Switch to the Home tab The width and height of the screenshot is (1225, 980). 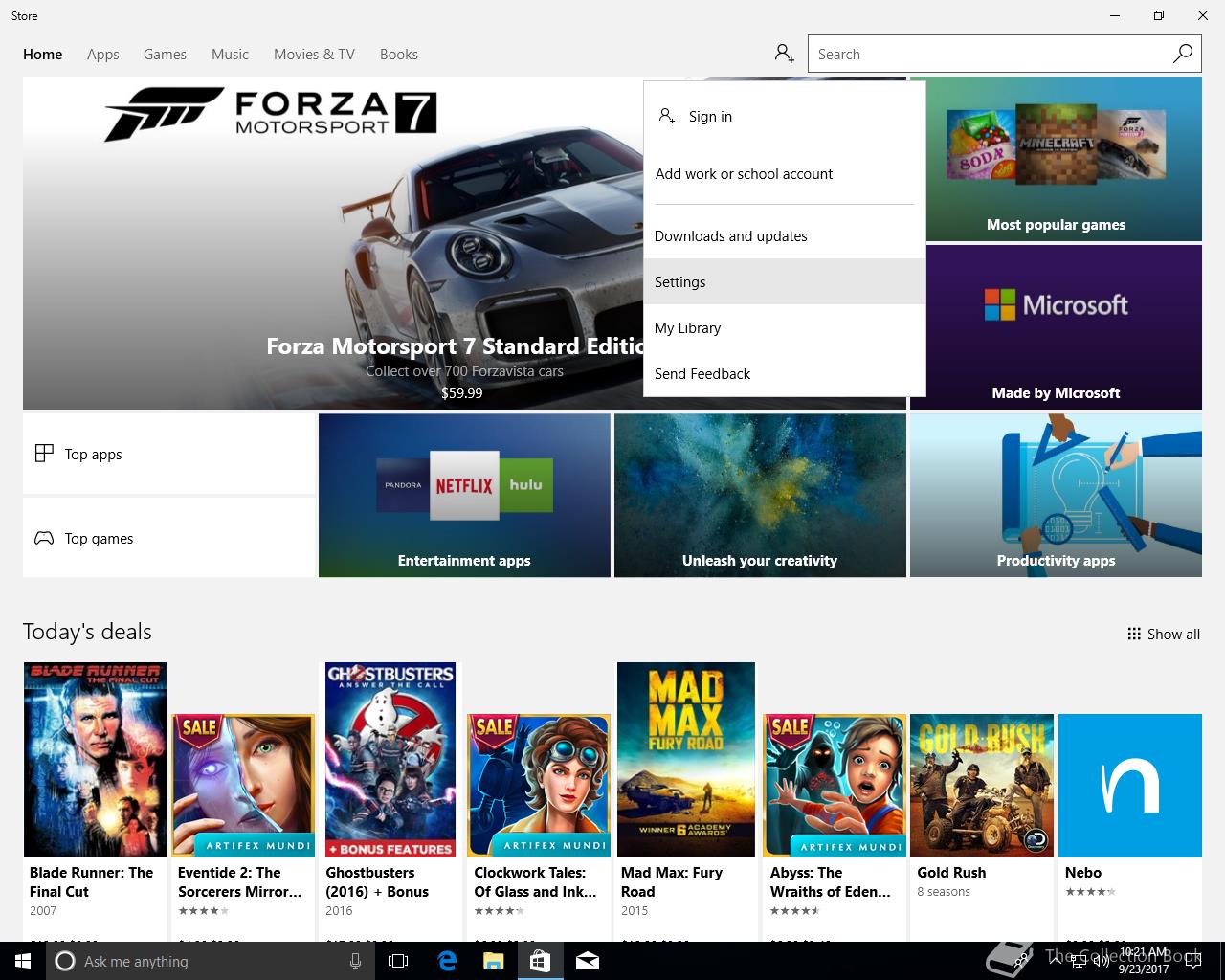43,55
